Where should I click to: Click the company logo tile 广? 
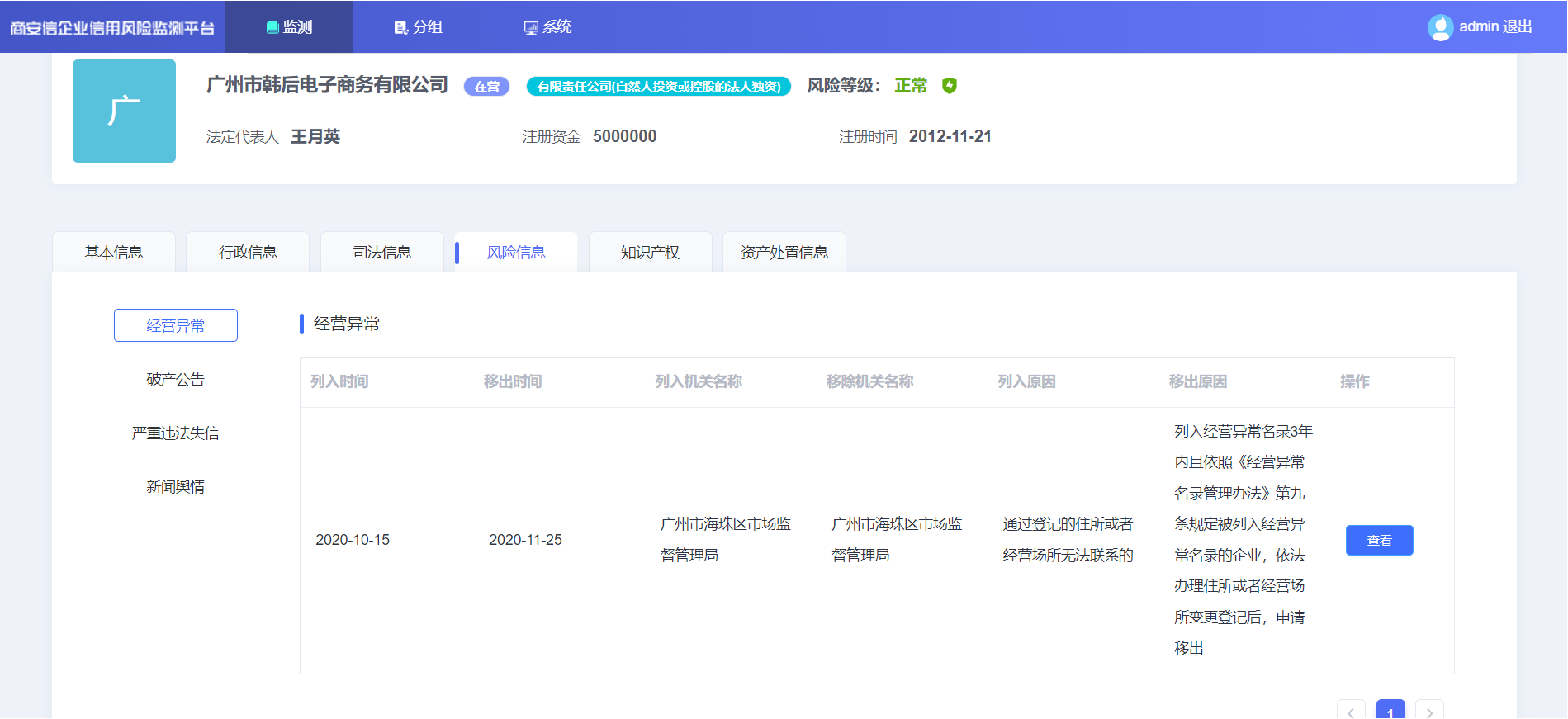tap(124, 111)
